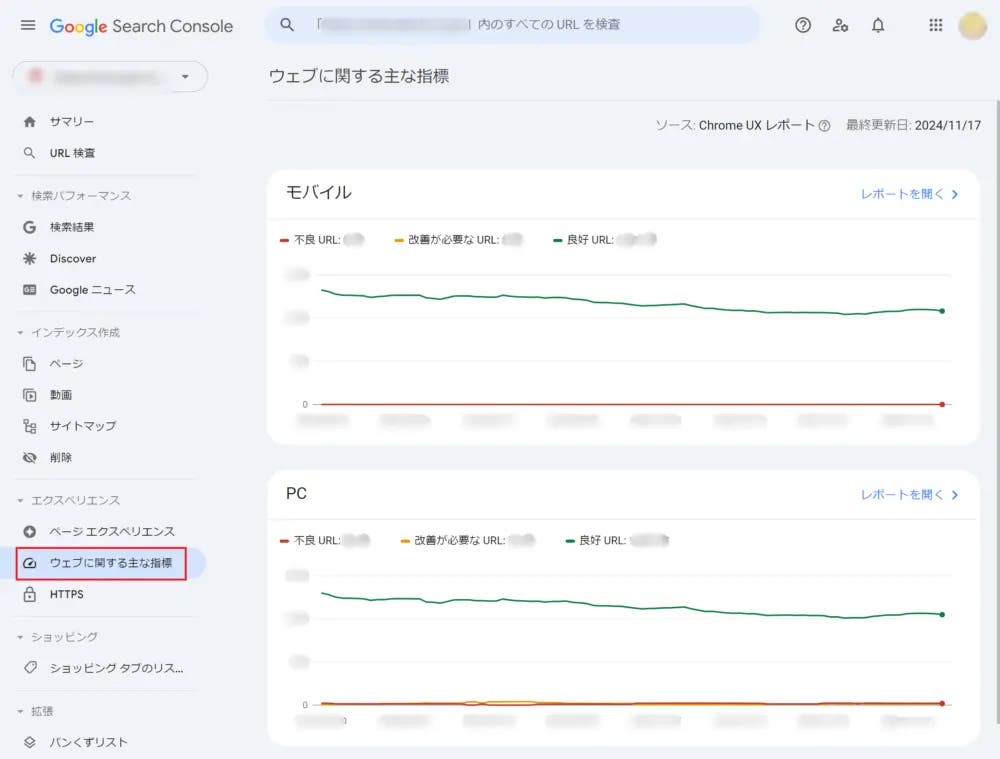Open the notifications bell
The height and width of the screenshot is (759, 1000).
[x=878, y=26]
